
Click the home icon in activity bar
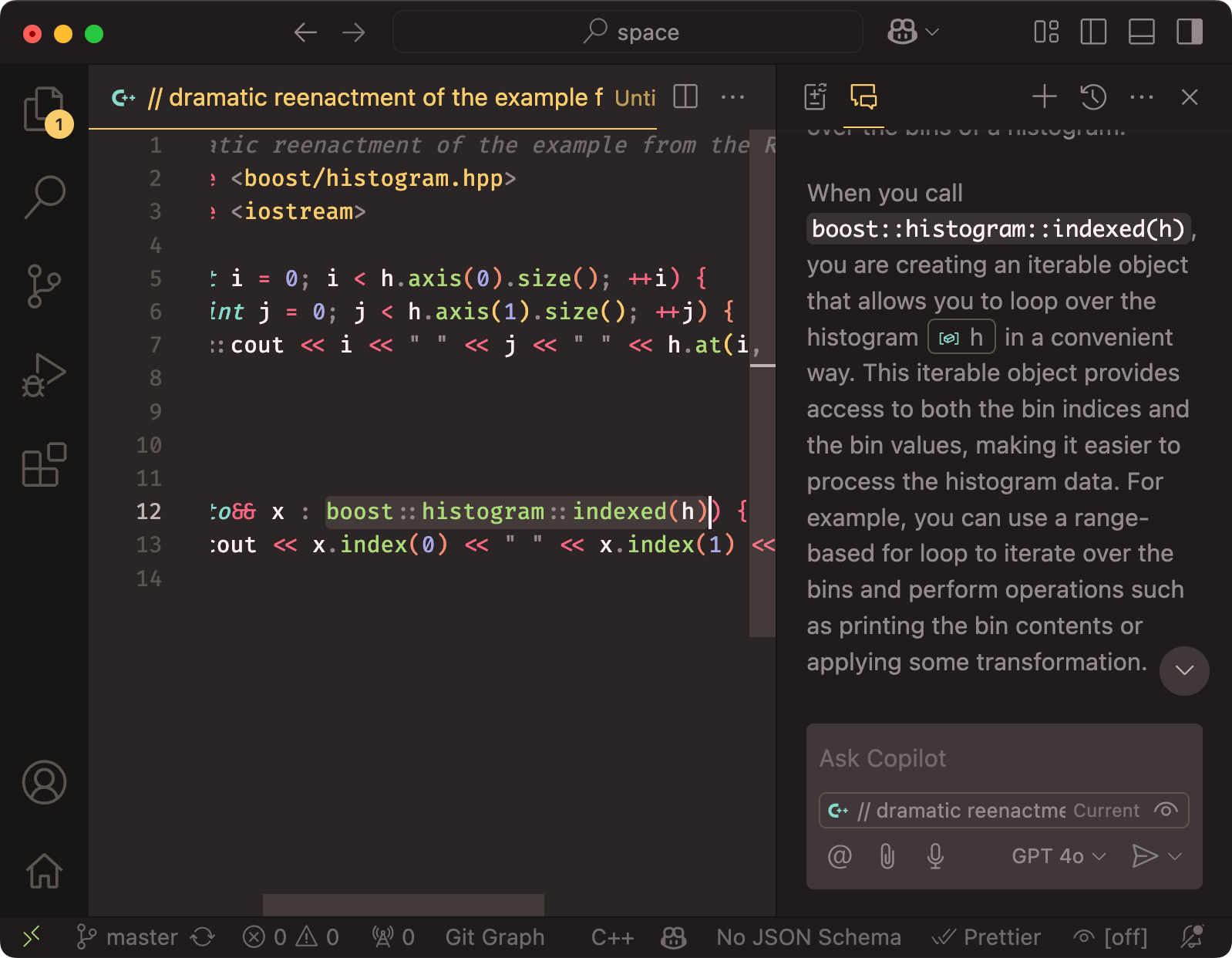pyautogui.click(x=45, y=871)
